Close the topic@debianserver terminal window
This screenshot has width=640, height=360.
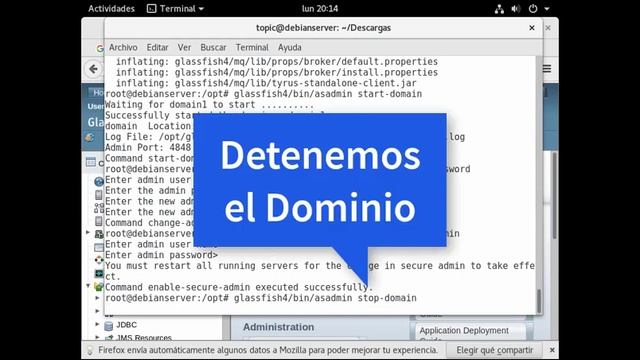532,28
